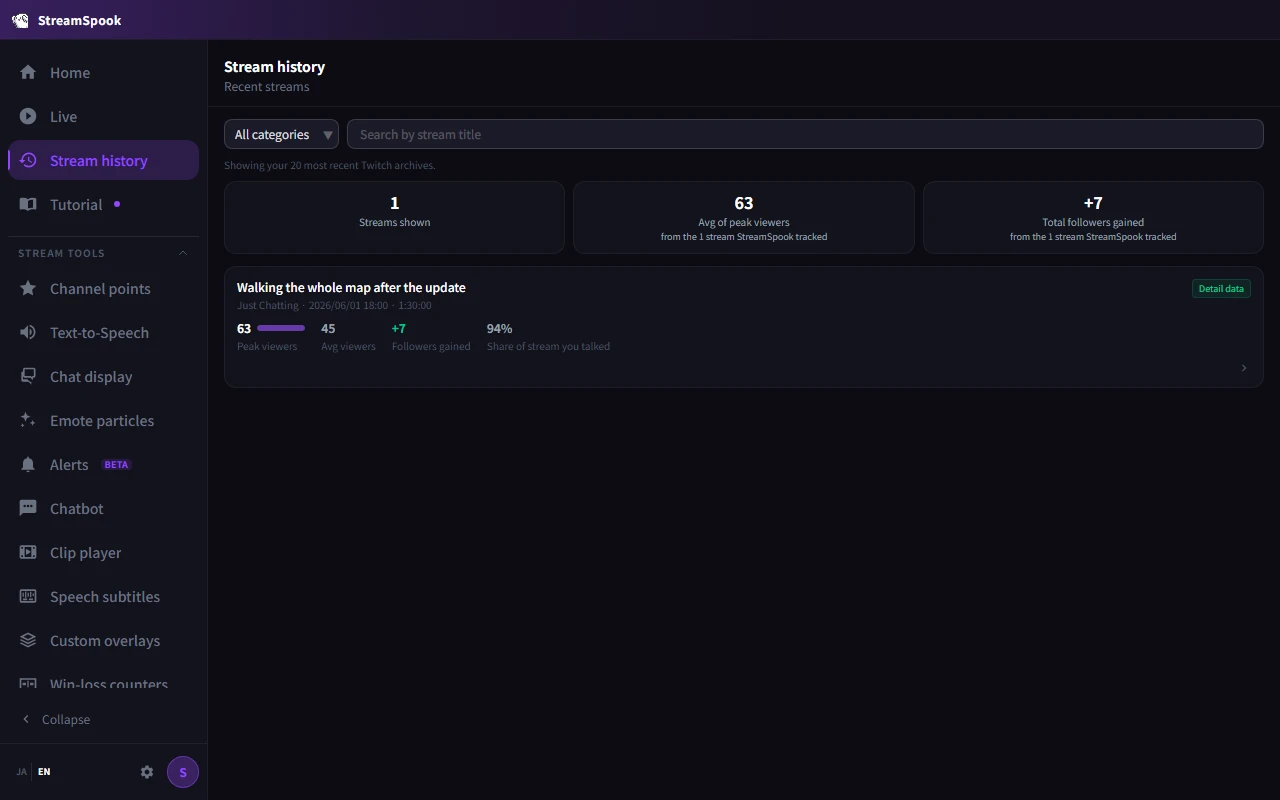
Task: Click the Speech subtitles icon
Action: (x=28, y=596)
